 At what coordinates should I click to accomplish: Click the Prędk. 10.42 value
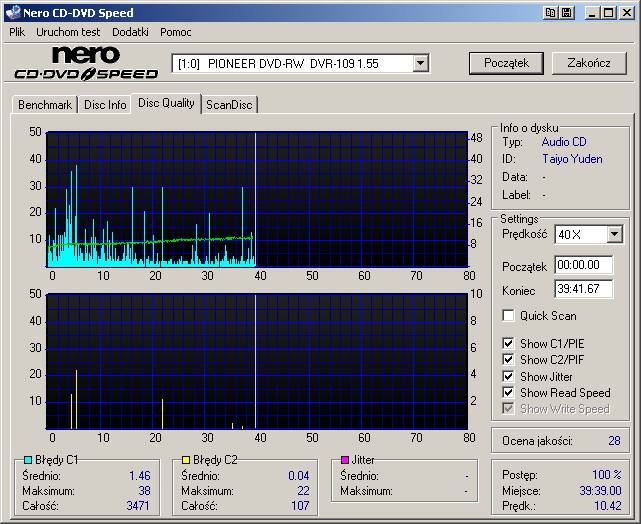607,506
